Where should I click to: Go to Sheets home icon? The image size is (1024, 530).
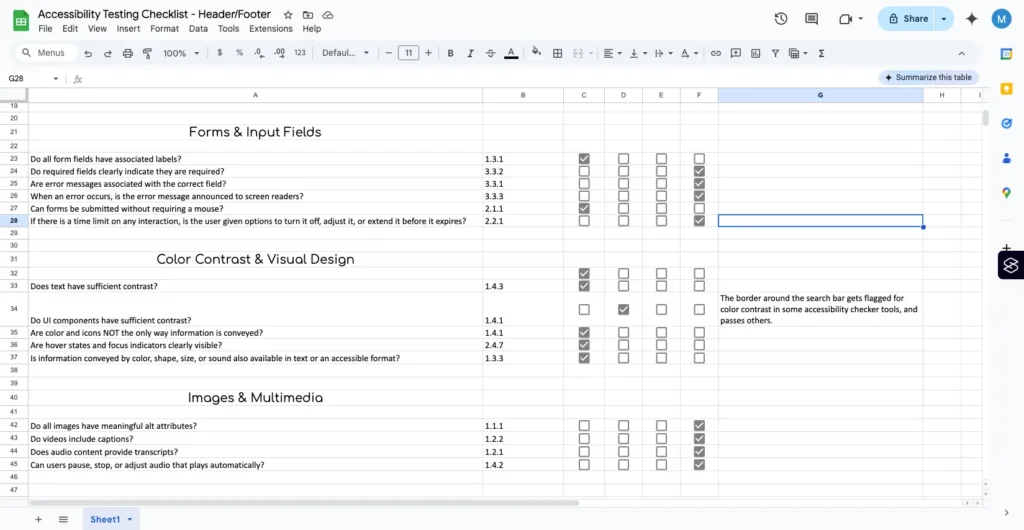pos(21,21)
